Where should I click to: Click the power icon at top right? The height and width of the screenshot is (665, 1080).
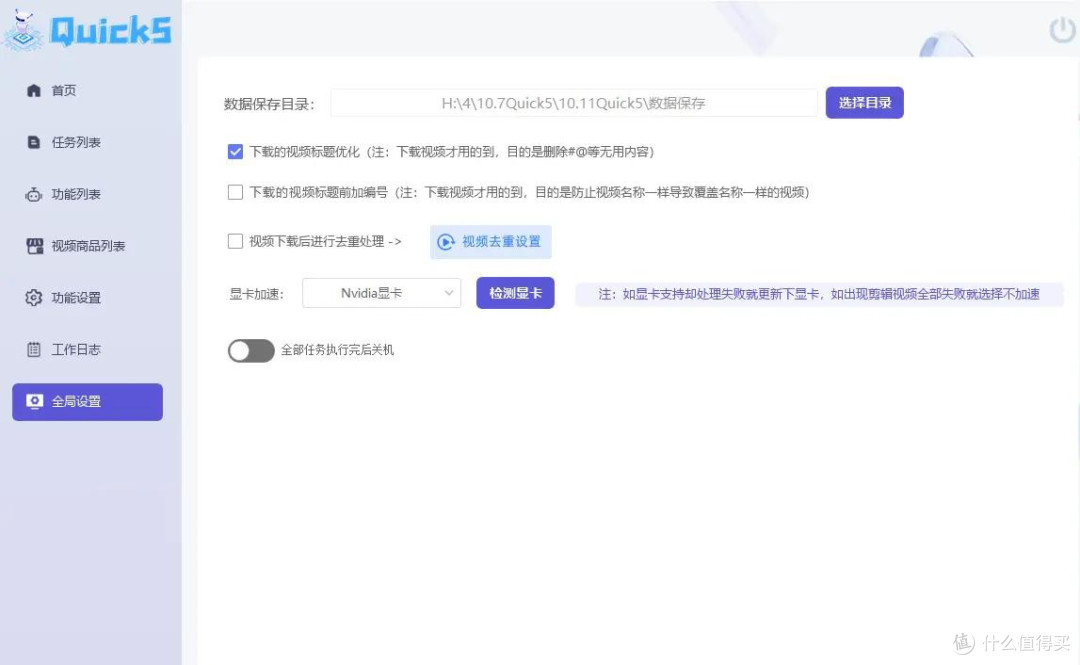1062,30
